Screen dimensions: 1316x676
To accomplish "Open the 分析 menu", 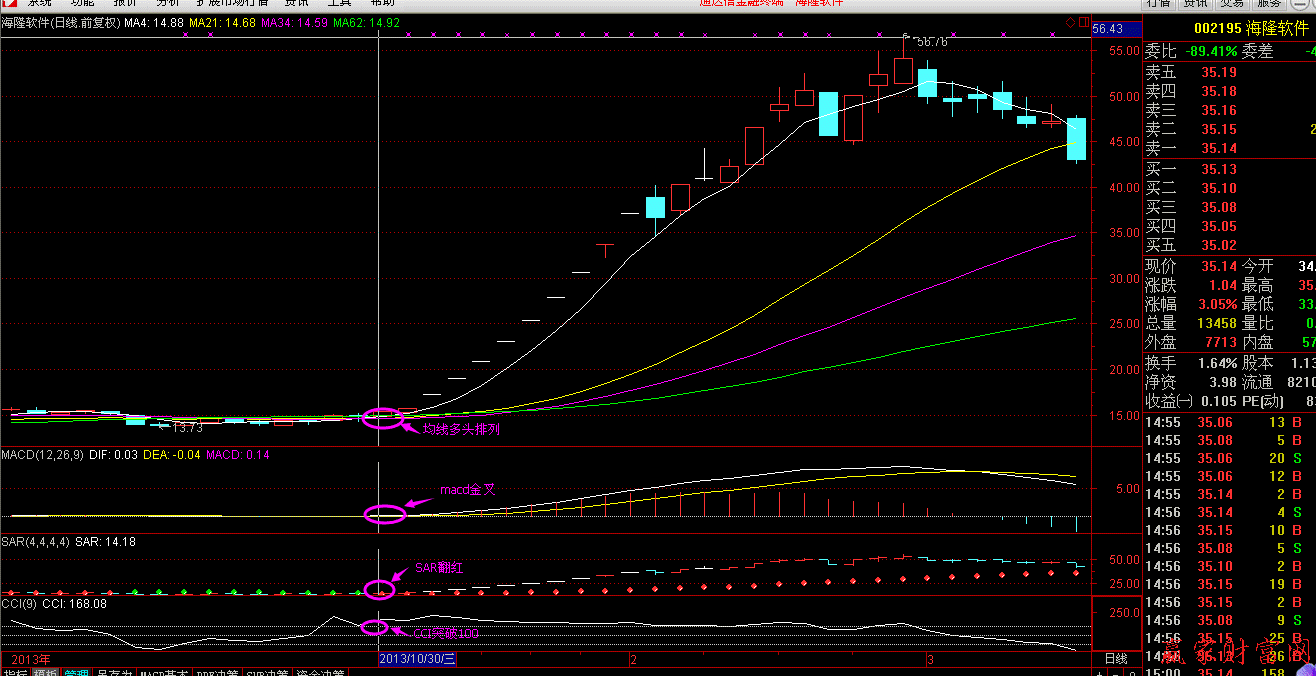I will (167, 3).
